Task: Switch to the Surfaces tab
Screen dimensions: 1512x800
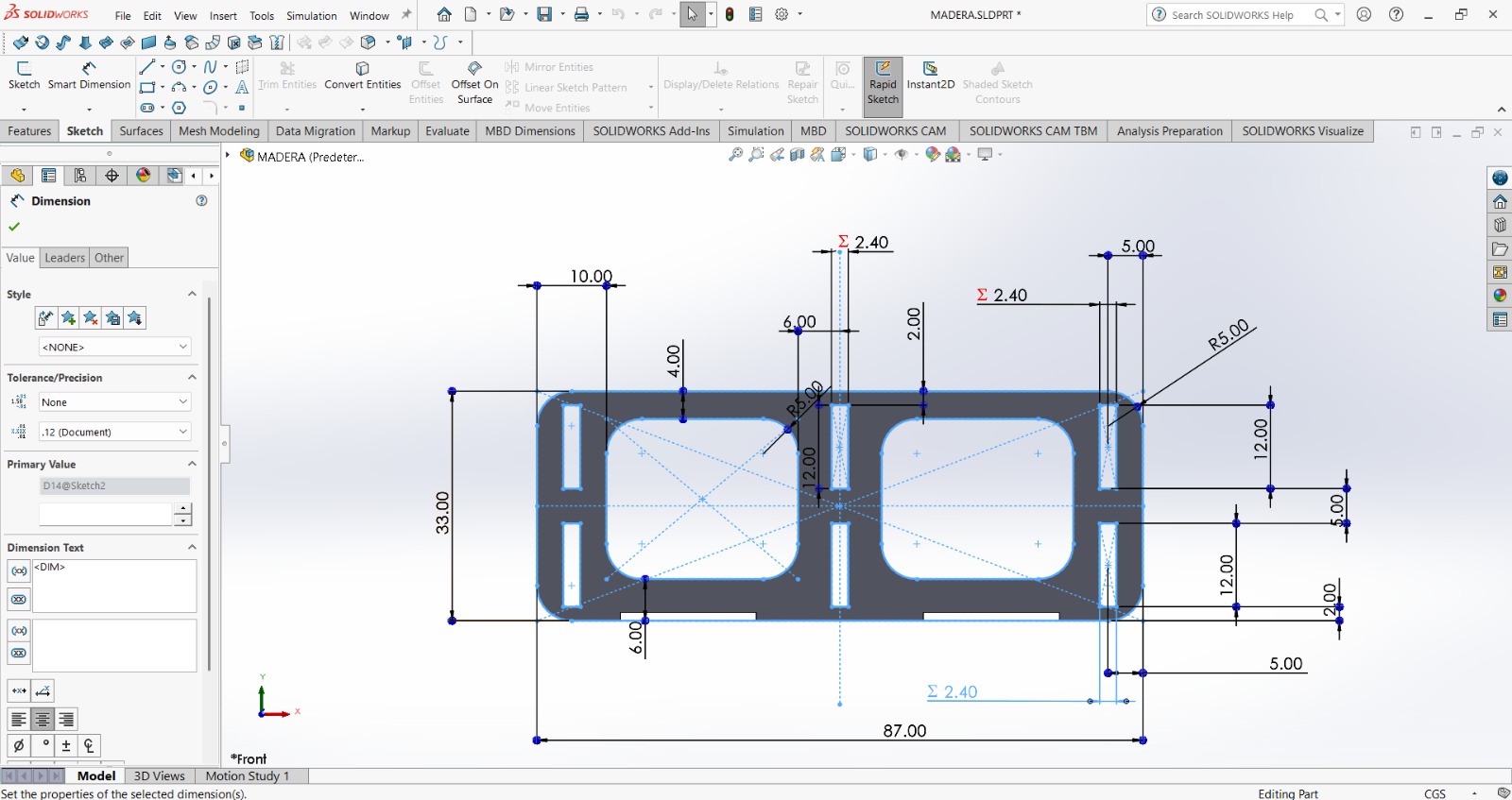Action: tap(141, 131)
